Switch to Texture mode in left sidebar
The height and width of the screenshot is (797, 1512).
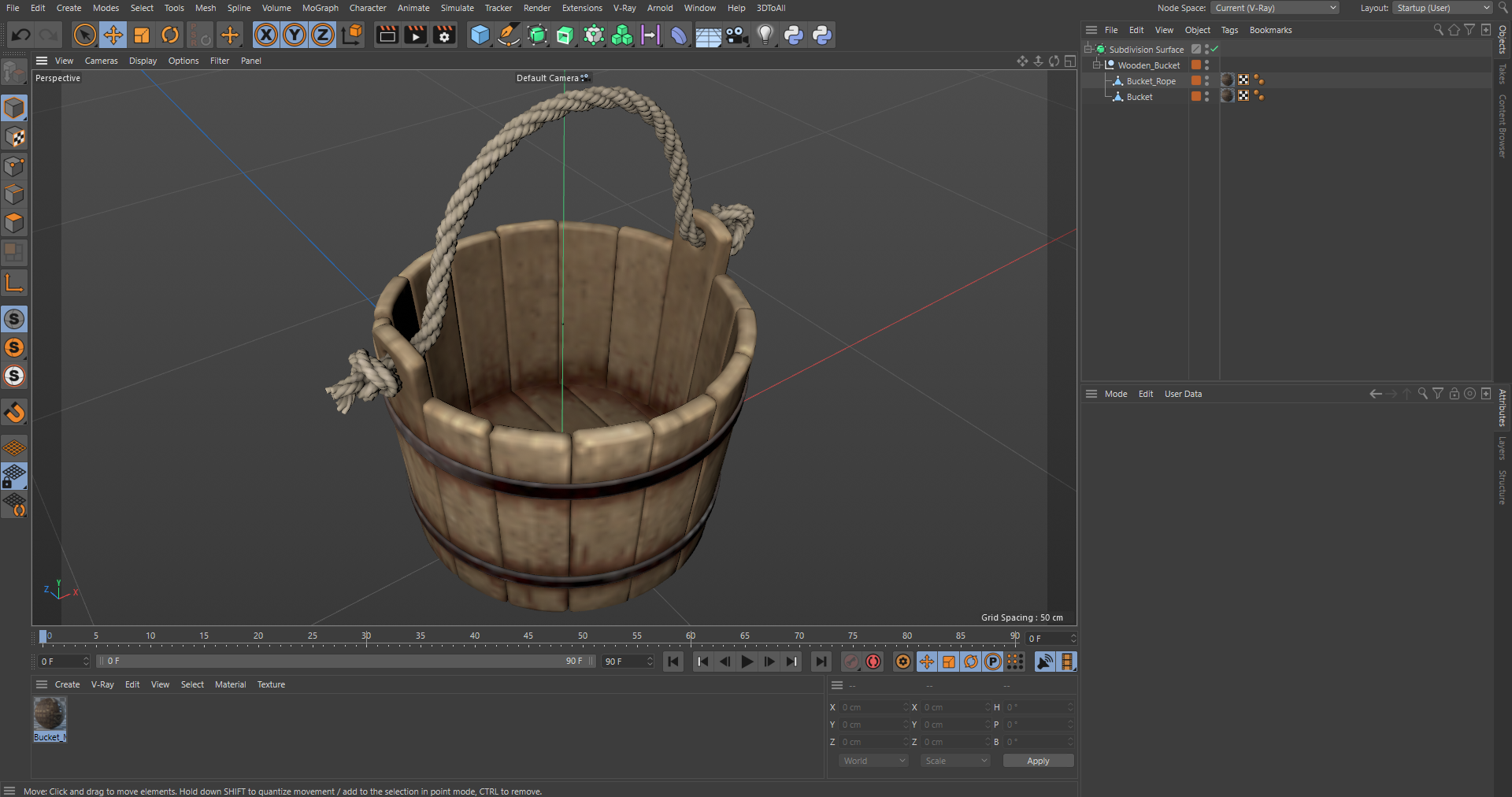[x=14, y=137]
